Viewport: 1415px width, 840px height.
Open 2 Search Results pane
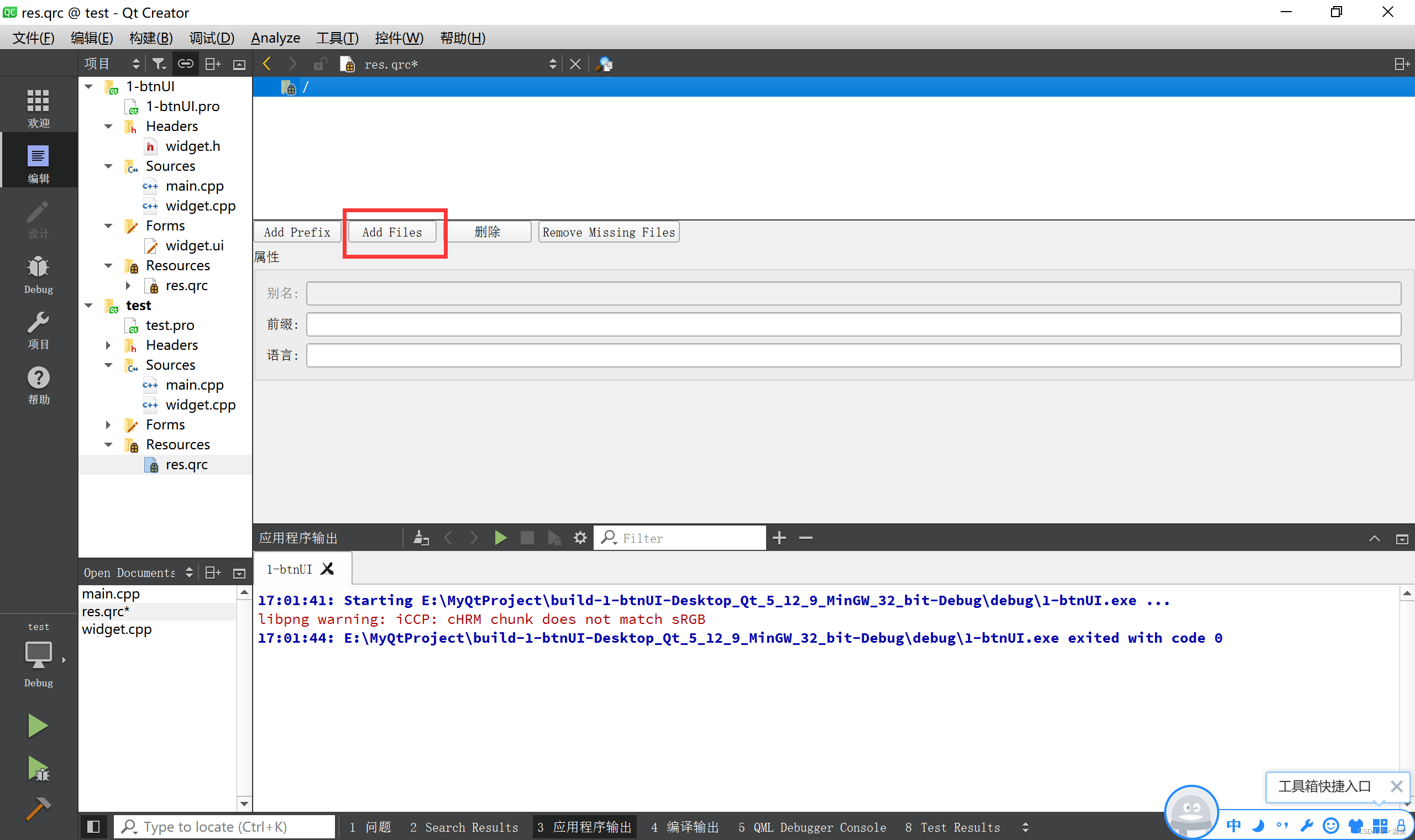click(x=464, y=827)
